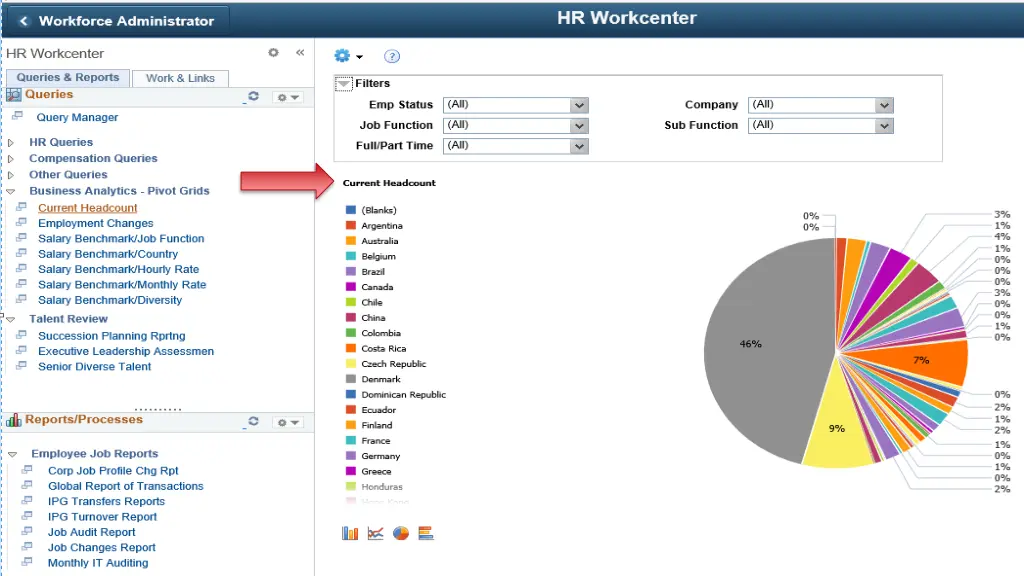
Task: Click the Queries section icon
Action: coord(14,95)
